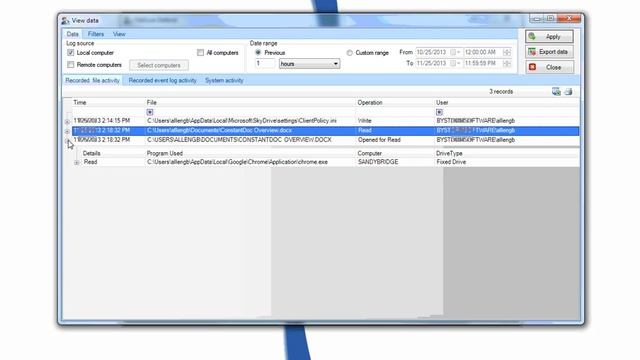Click the print icon beside 3 records
Screen dimensions: 640x360
[568, 91]
